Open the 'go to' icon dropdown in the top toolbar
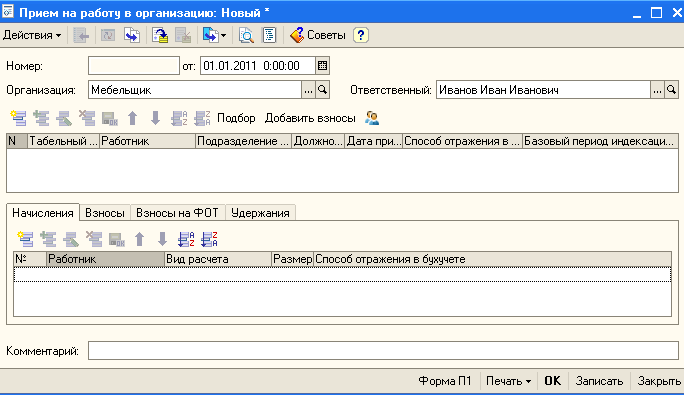This screenshot has width=684, height=395. pos(214,35)
